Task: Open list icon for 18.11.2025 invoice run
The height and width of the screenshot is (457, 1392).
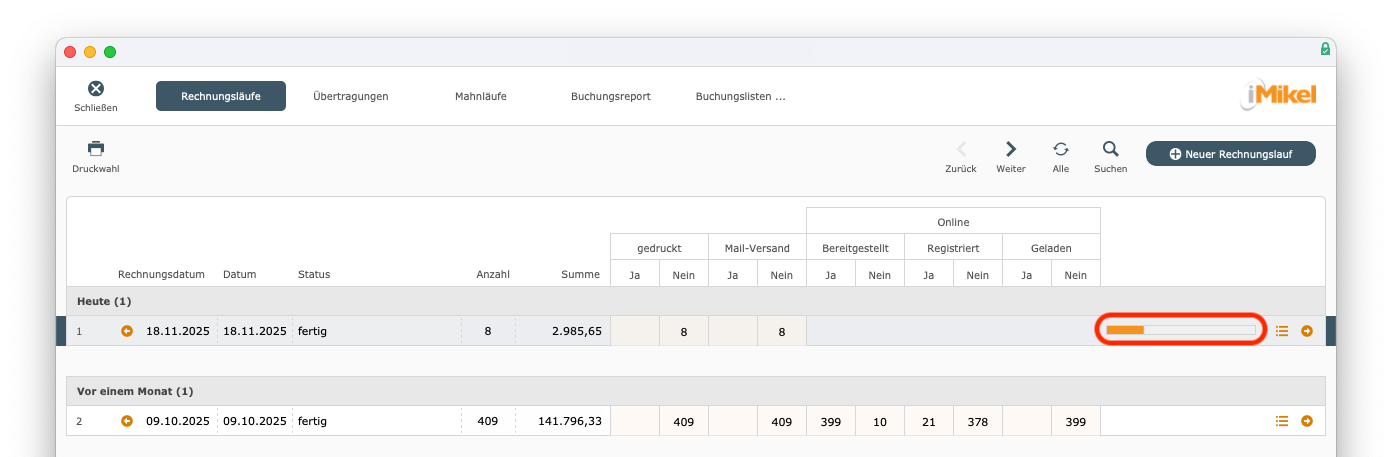Action: (x=1282, y=331)
